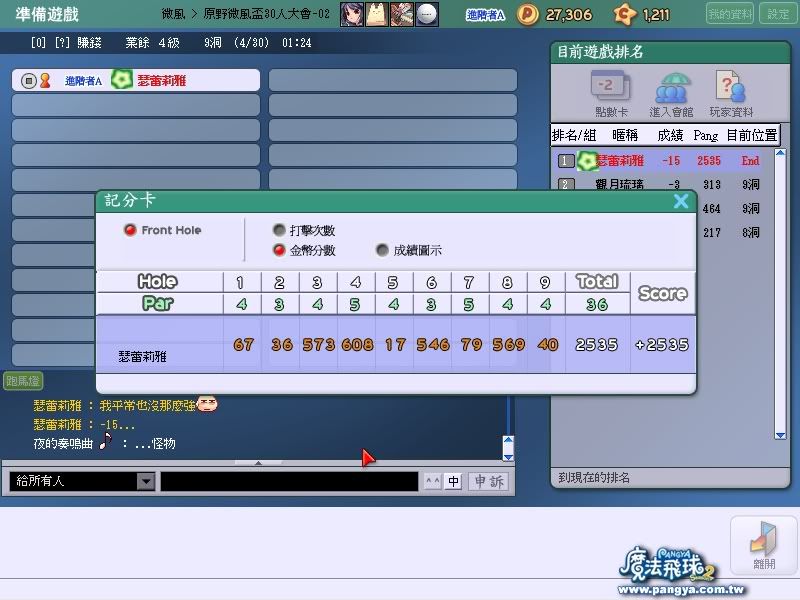Select the 金幣分數 radio option
The image size is (800, 600).
coord(279,250)
